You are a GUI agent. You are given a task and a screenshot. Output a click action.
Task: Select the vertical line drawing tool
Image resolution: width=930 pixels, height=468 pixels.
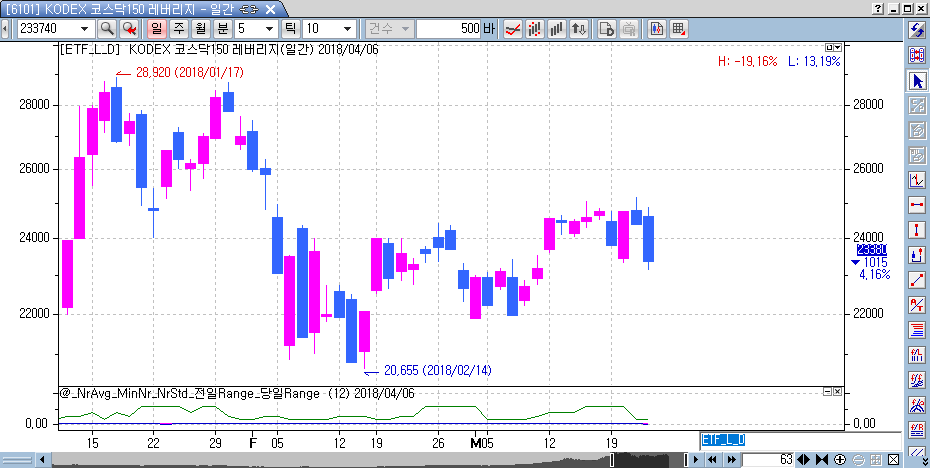tap(916, 230)
